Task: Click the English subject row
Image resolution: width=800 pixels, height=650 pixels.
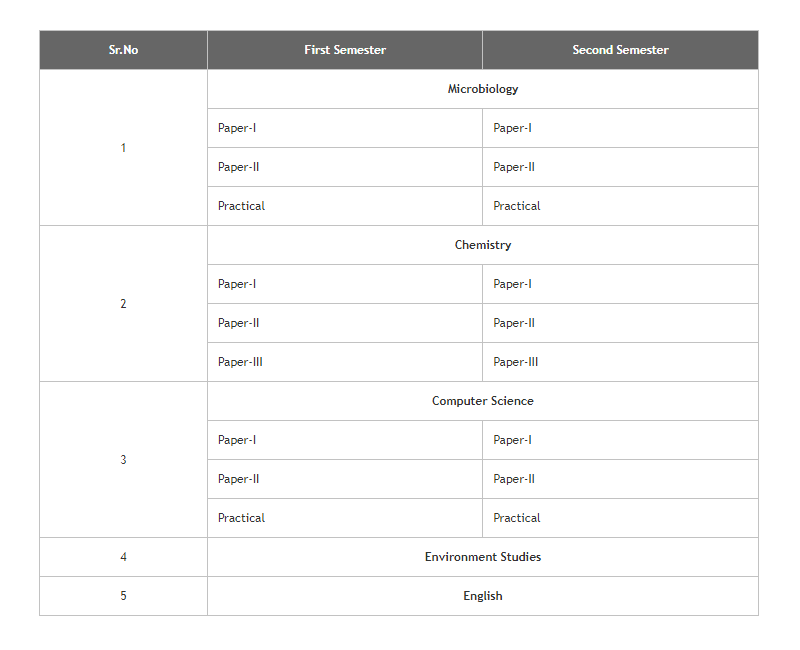Action: pyautogui.click(x=483, y=596)
